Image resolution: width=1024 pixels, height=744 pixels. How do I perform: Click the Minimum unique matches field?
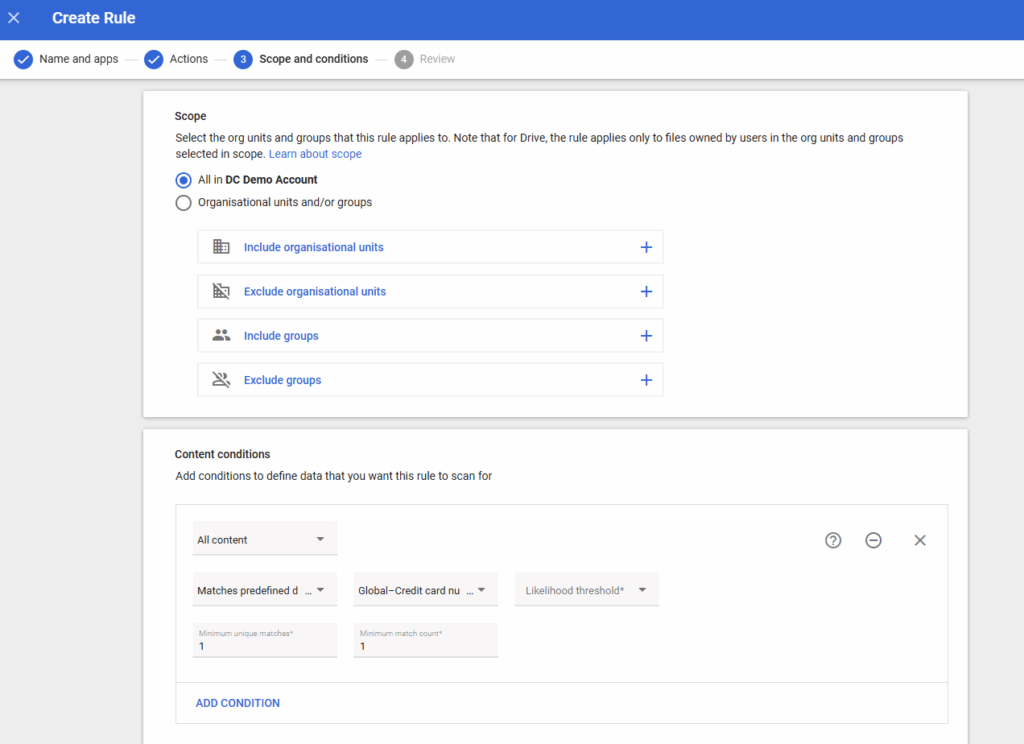click(x=264, y=640)
